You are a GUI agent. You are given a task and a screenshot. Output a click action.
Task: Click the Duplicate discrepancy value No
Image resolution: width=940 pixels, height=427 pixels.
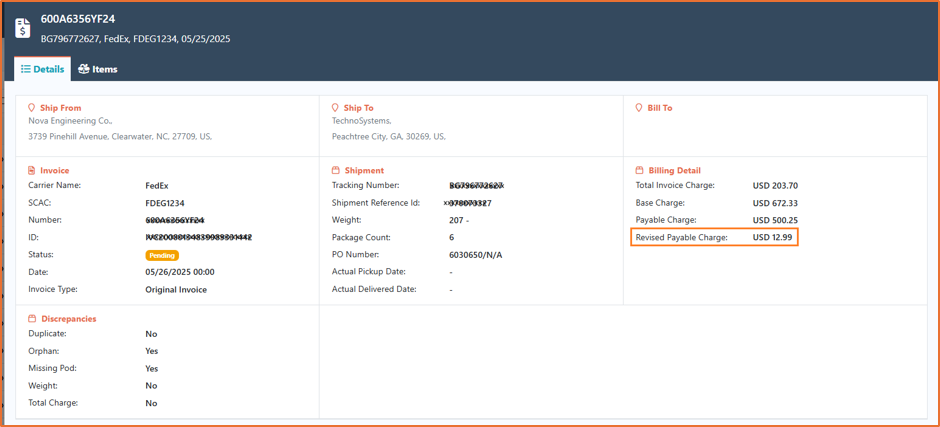click(151, 334)
